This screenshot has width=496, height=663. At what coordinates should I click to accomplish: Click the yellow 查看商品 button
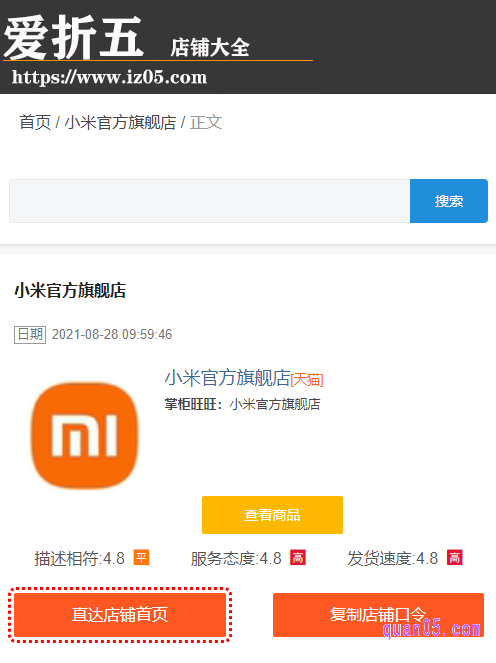[x=272, y=515]
